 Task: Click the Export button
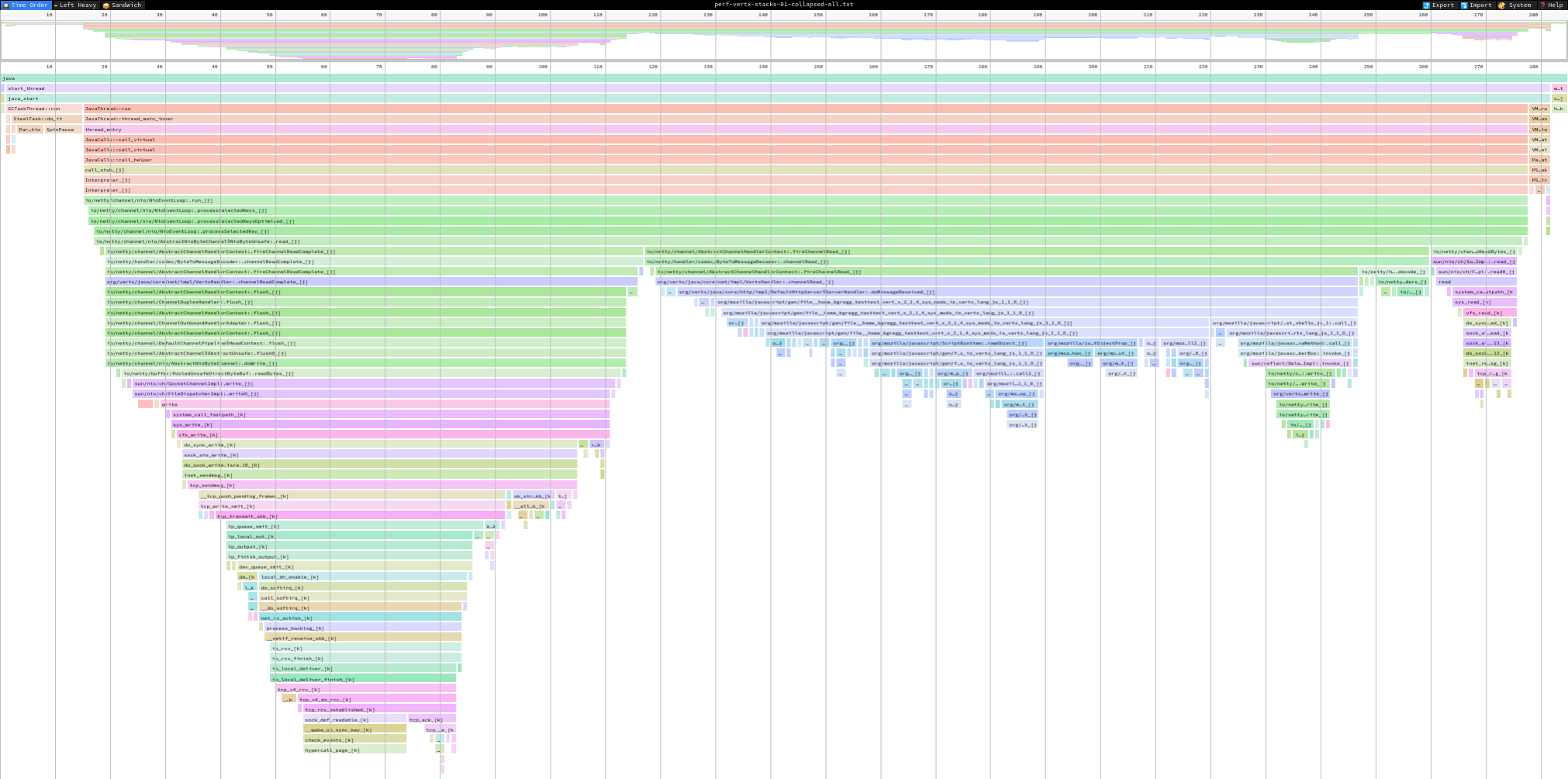click(x=1438, y=5)
